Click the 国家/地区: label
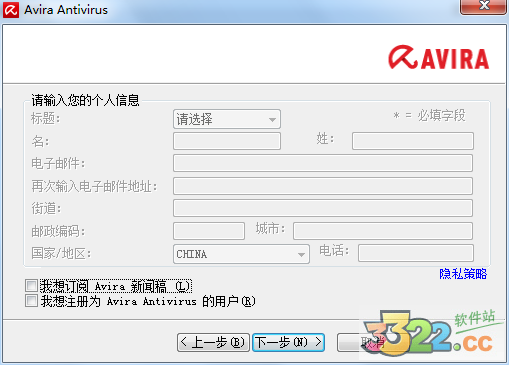The width and height of the screenshot is (509, 365). pos(61,254)
